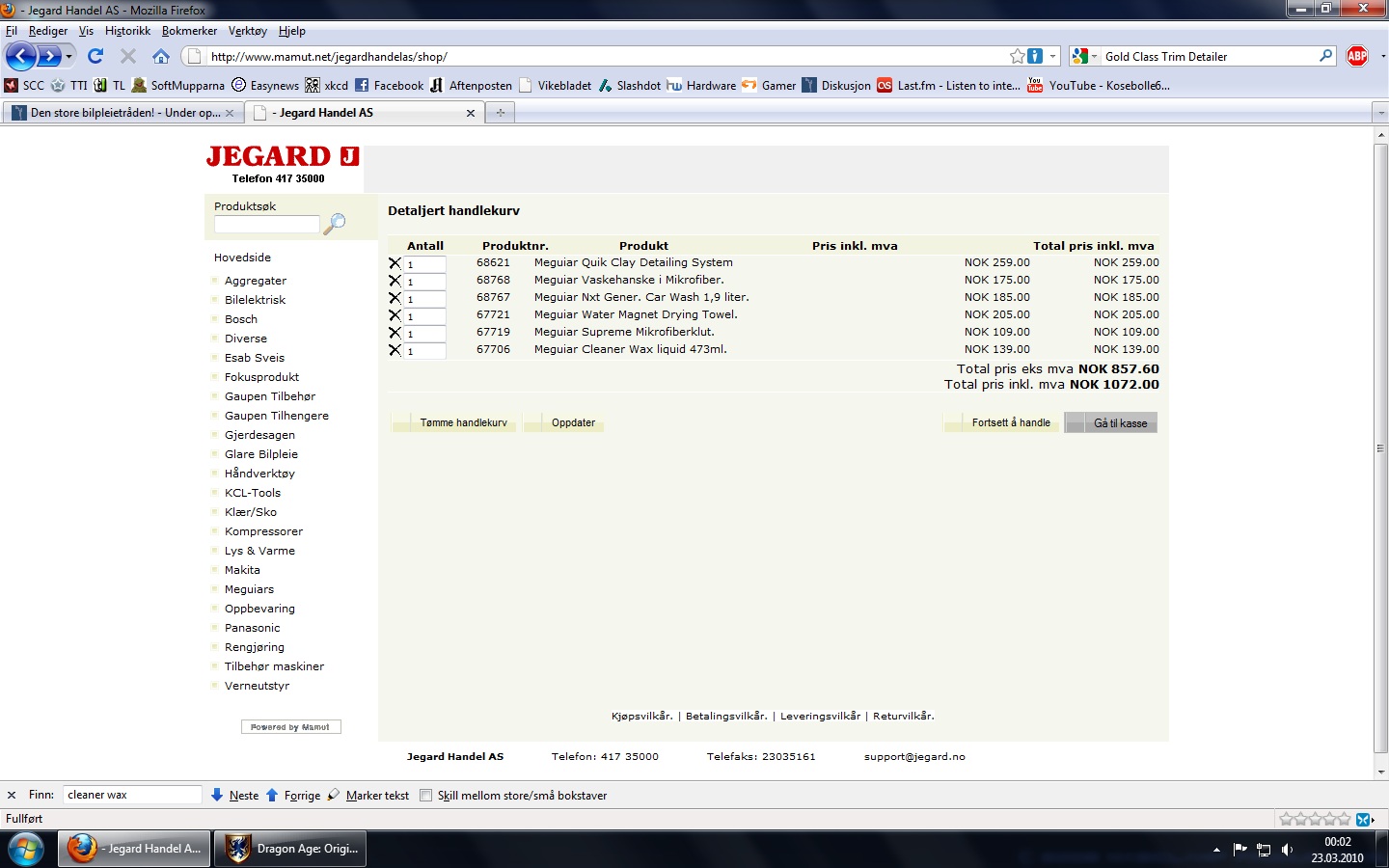The height and width of the screenshot is (868, 1389).
Task: Go back to the previous page
Action: pyautogui.click(x=20, y=56)
